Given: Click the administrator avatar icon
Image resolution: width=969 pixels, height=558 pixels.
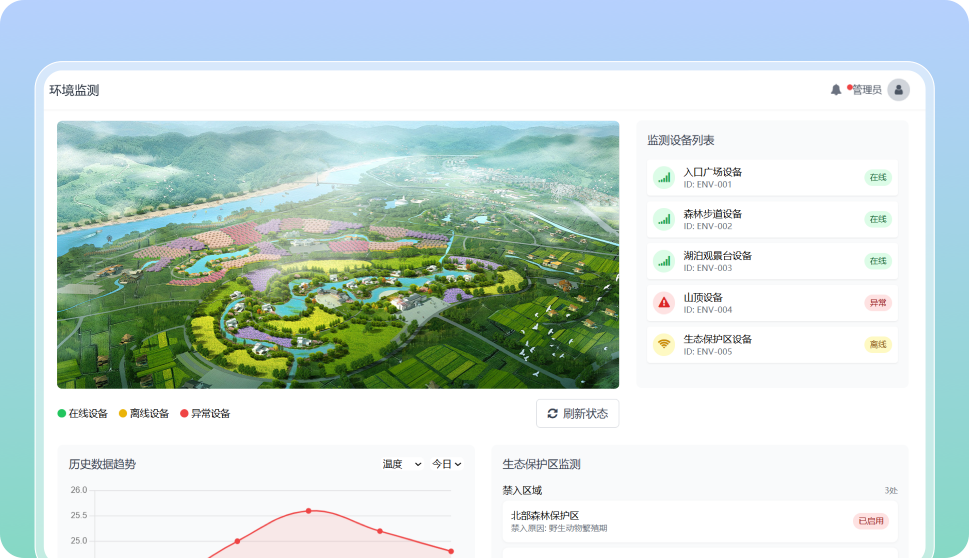Looking at the screenshot, I should [898, 90].
